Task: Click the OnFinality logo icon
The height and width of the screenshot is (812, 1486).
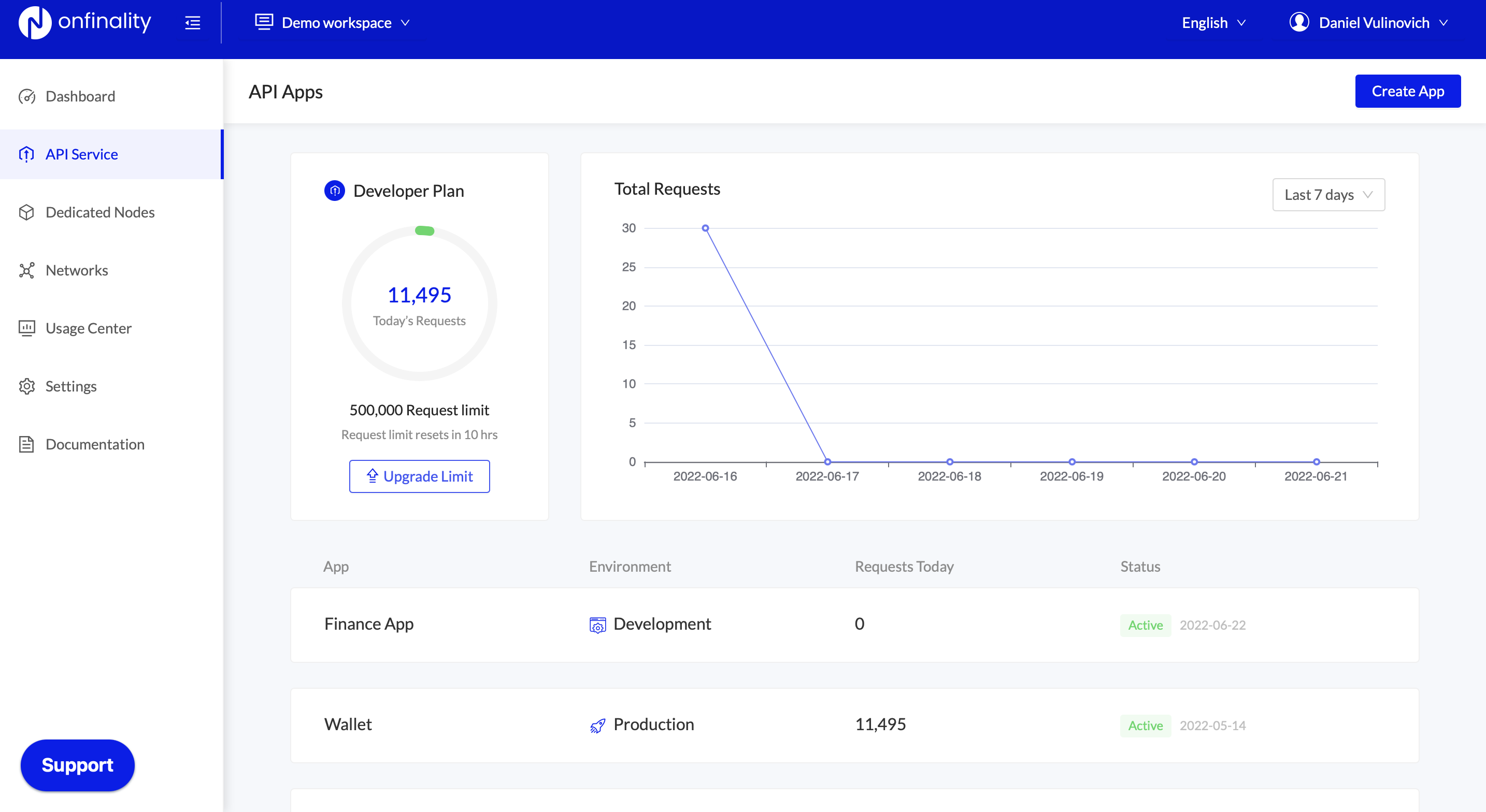Action: tap(35, 23)
